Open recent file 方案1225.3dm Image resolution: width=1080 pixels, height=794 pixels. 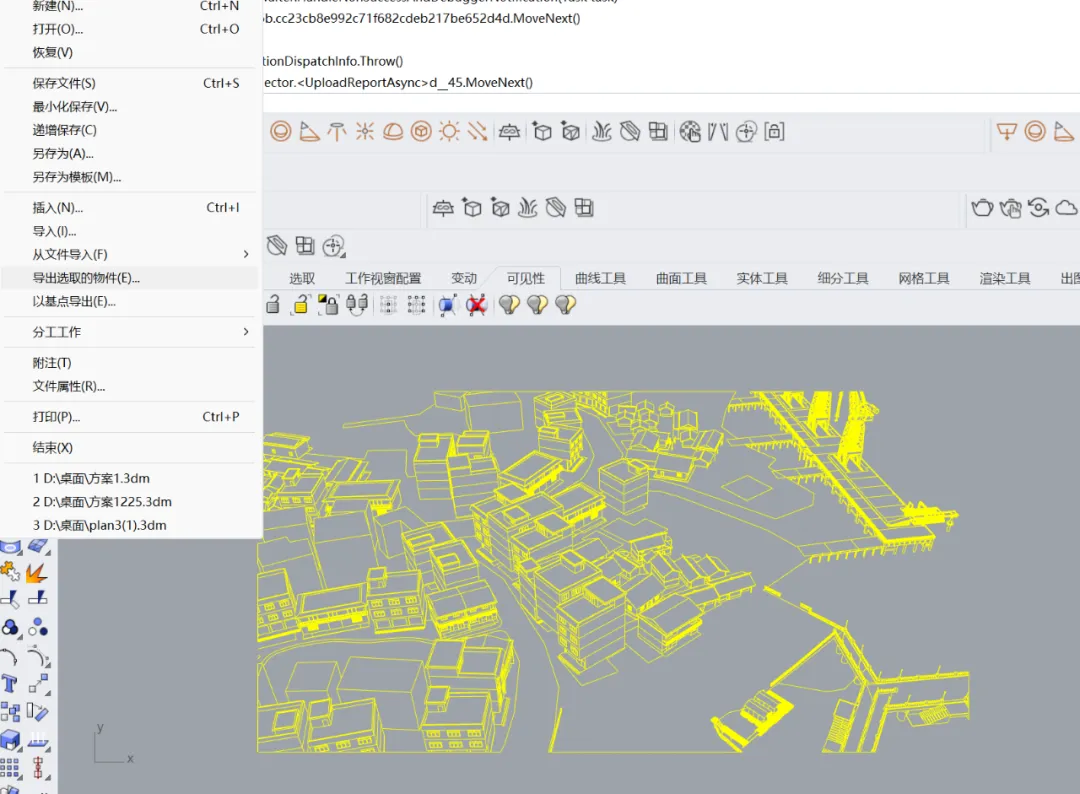tap(103, 502)
